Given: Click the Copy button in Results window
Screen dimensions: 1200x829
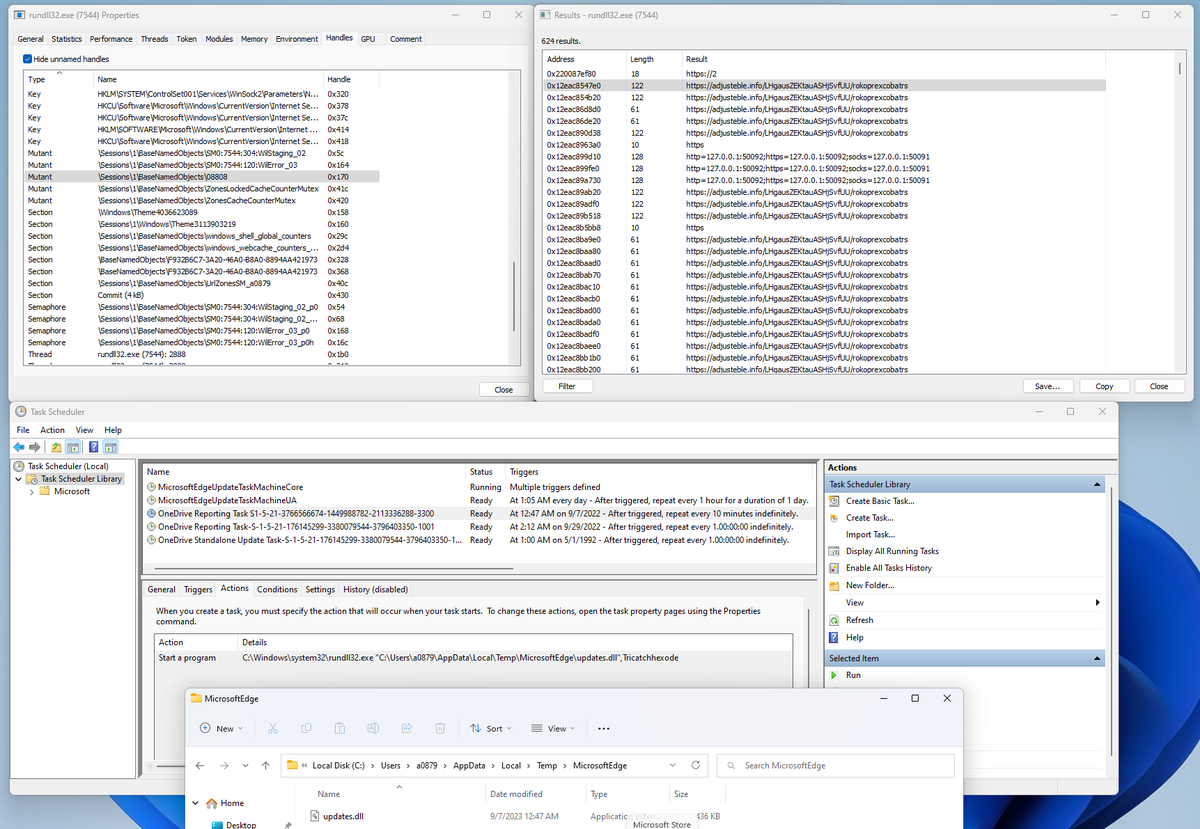Looking at the screenshot, I should tap(1104, 386).
